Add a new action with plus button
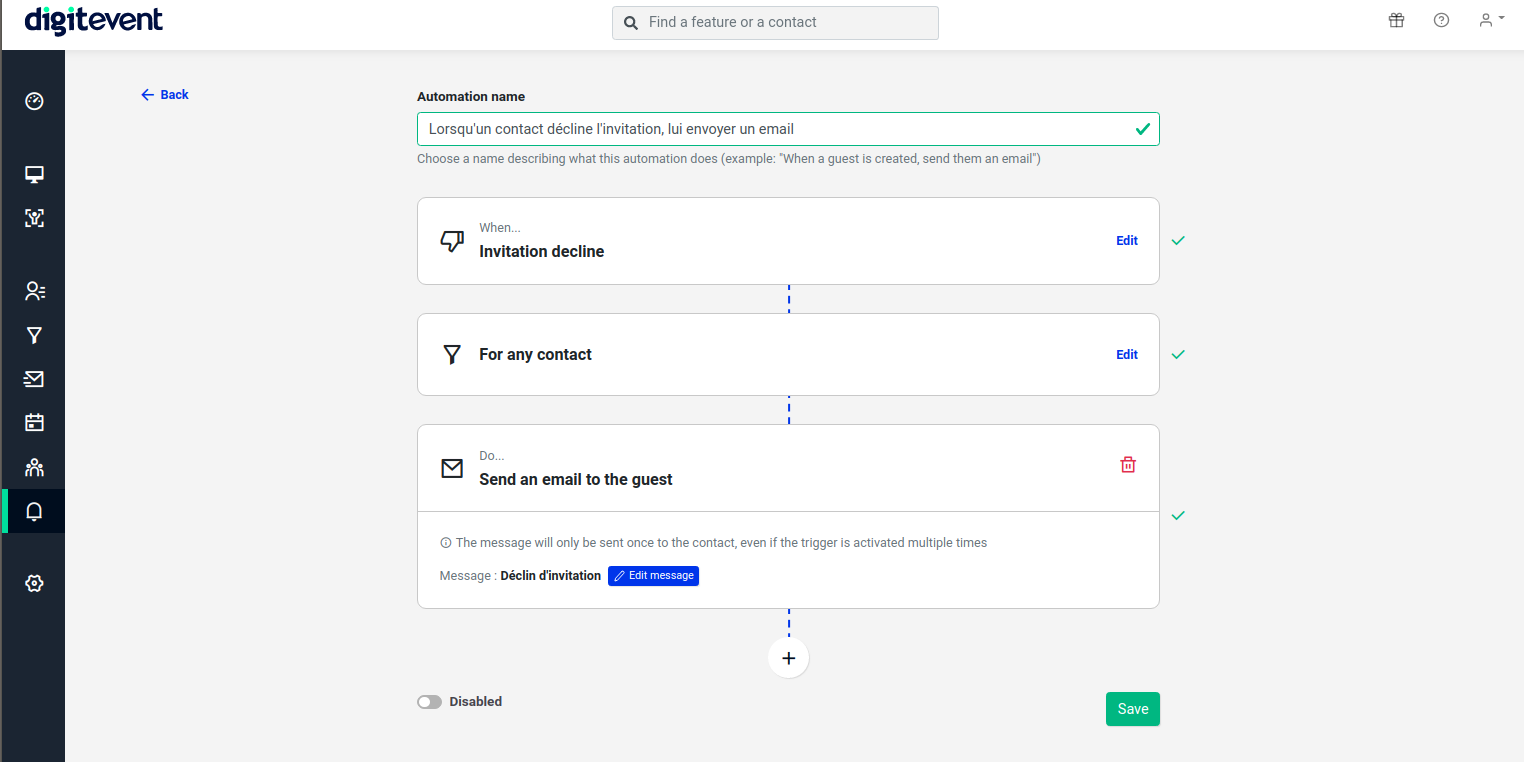The image size is (1524, 762). (788, 658)
